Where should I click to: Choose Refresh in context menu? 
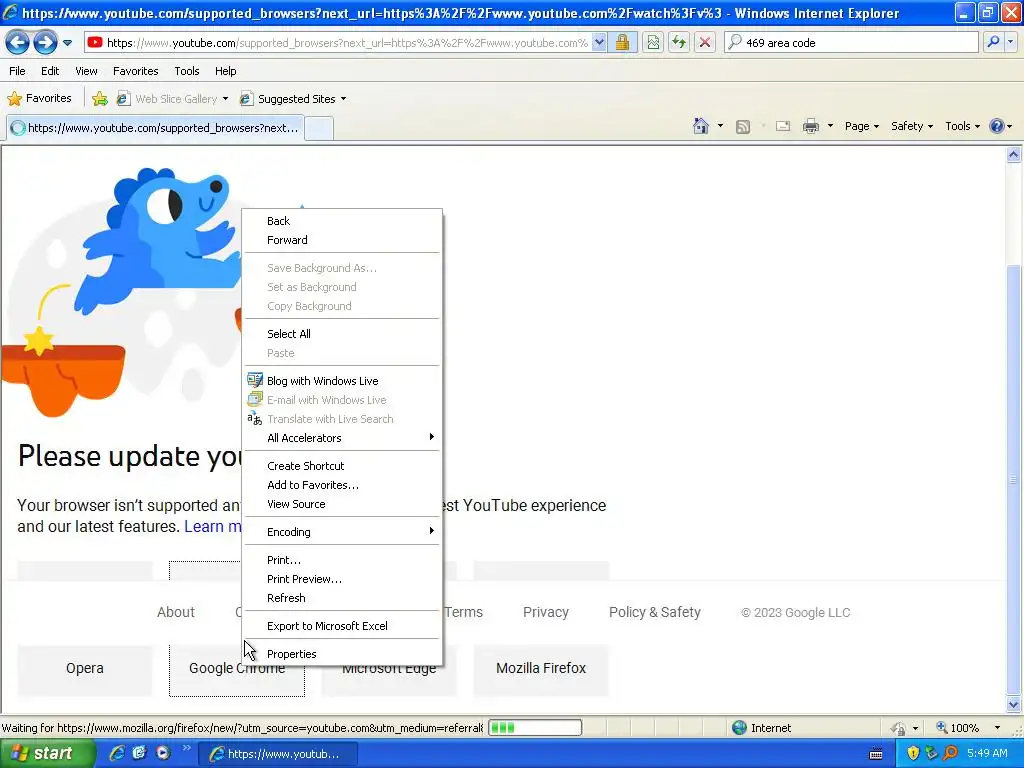342,598
